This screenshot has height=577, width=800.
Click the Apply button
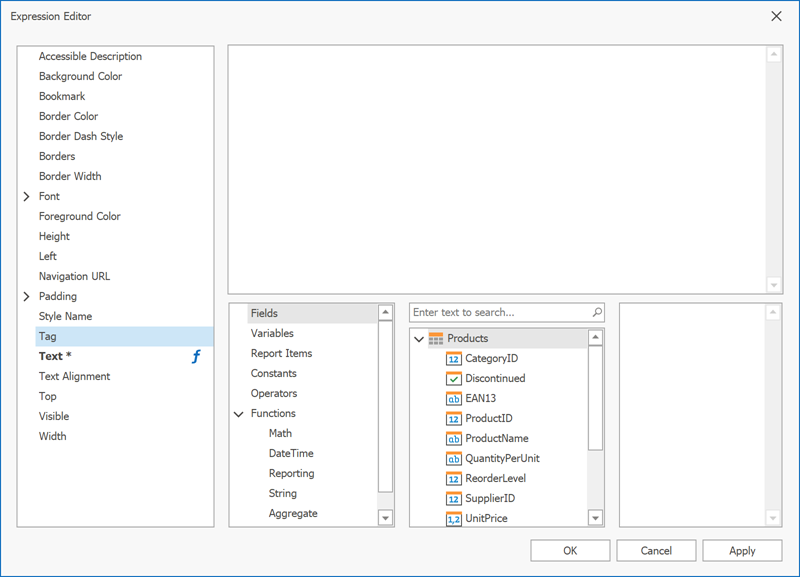point(742,550)
